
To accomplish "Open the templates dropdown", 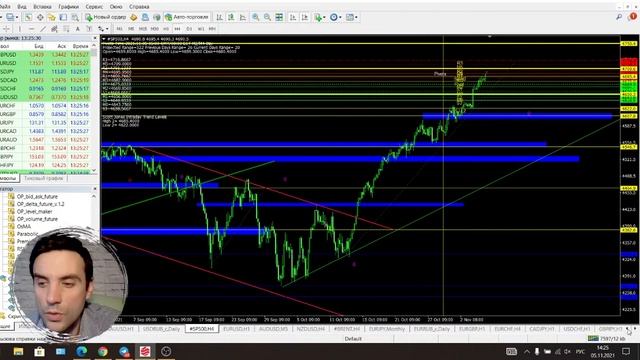I will (x=351, y=17).
